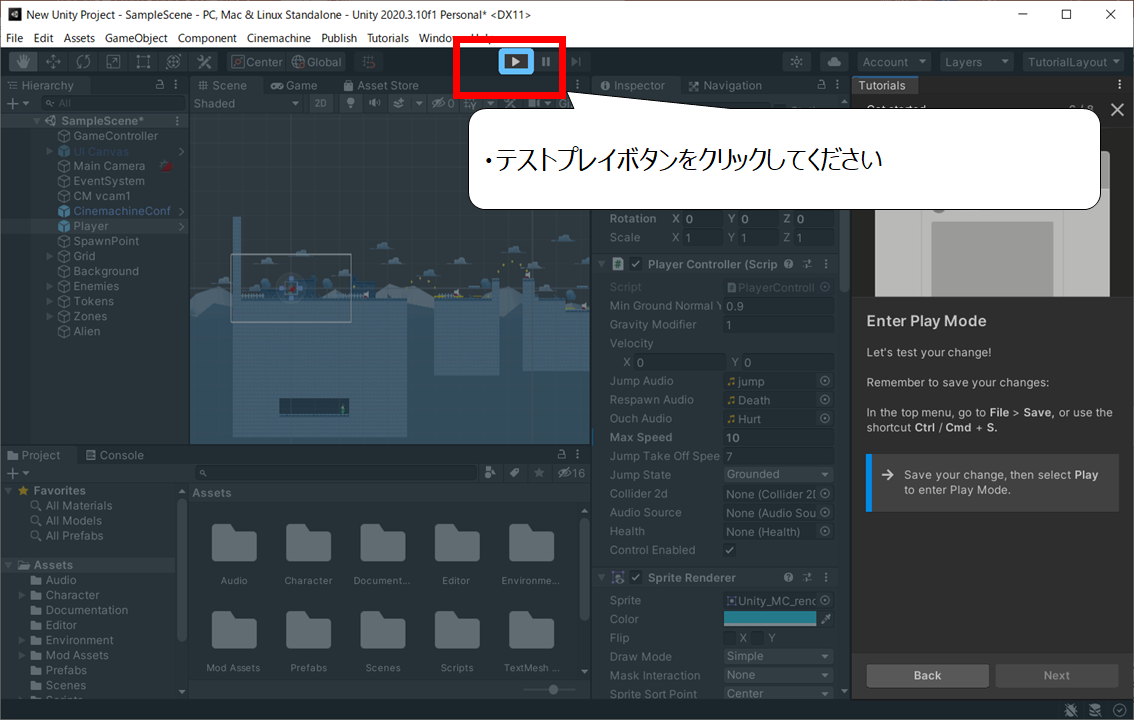
Task: Open the custom editor tools icon
Action: tap(204, 62)
